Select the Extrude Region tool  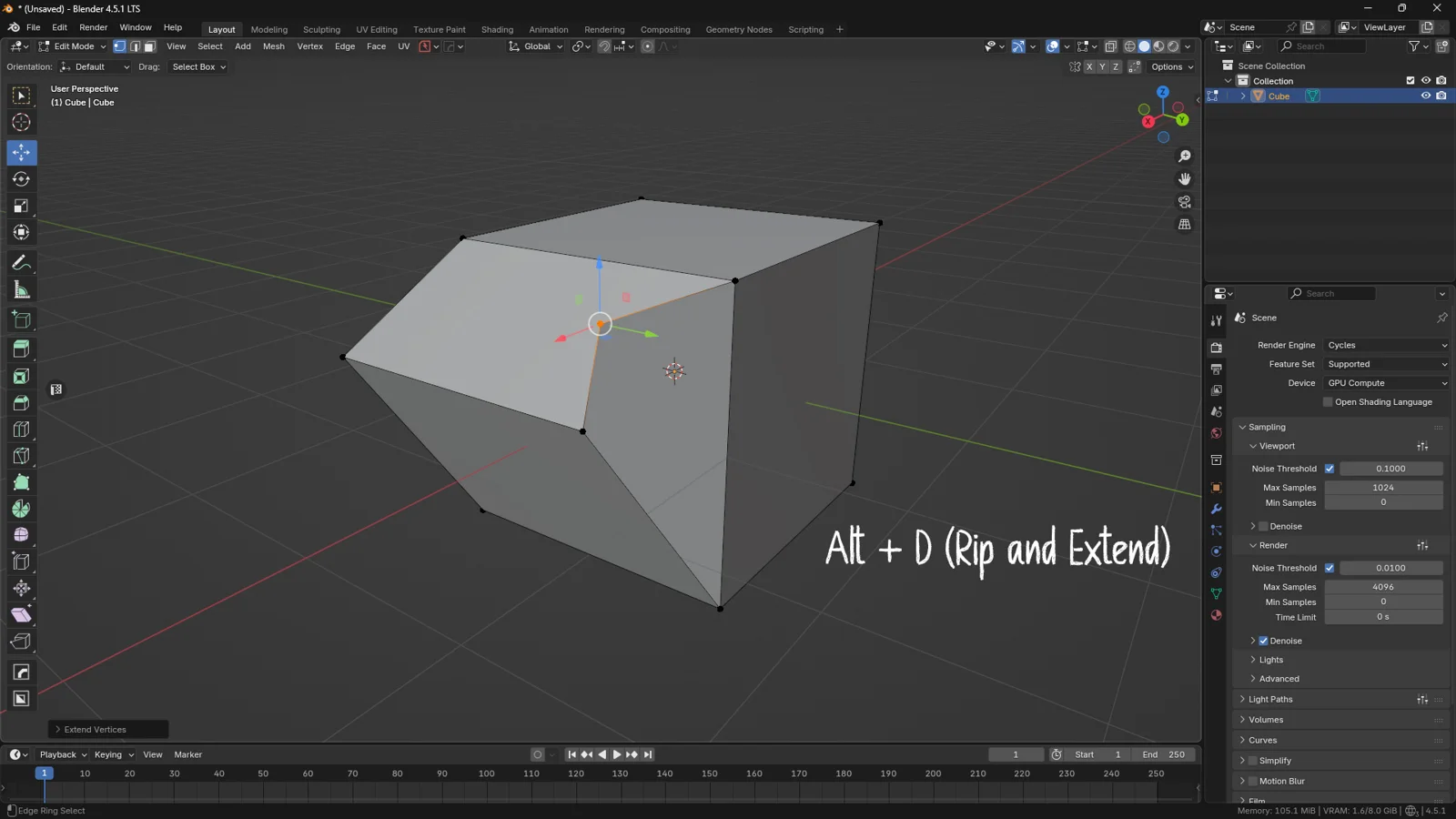click(21, 349)
